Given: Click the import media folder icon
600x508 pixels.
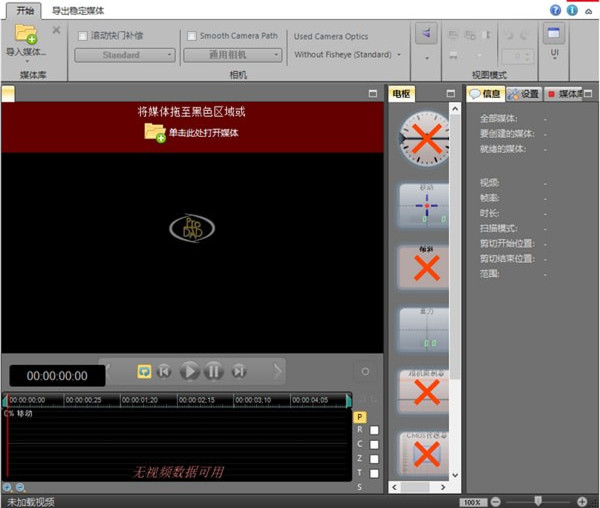Looking at the screenshot, I should [x=25, y=35].
